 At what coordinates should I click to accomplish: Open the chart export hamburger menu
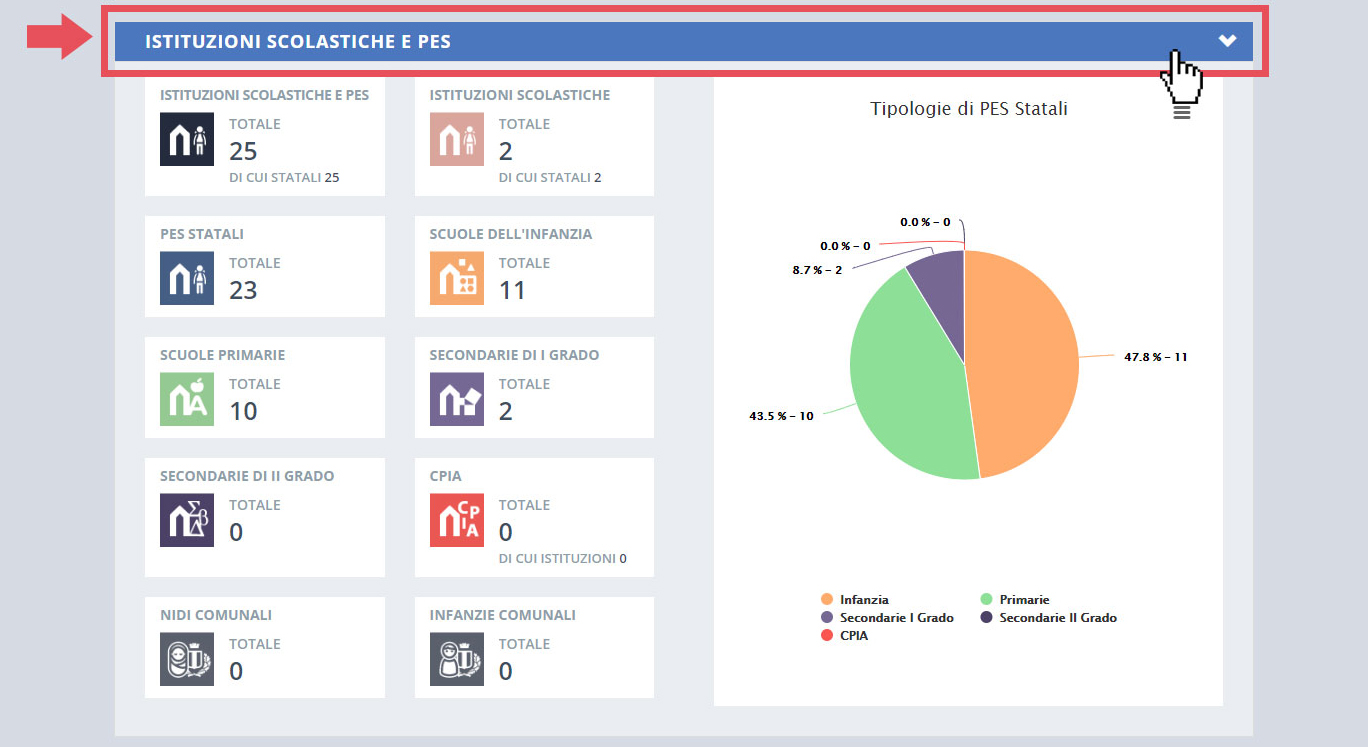point(1181,111)
